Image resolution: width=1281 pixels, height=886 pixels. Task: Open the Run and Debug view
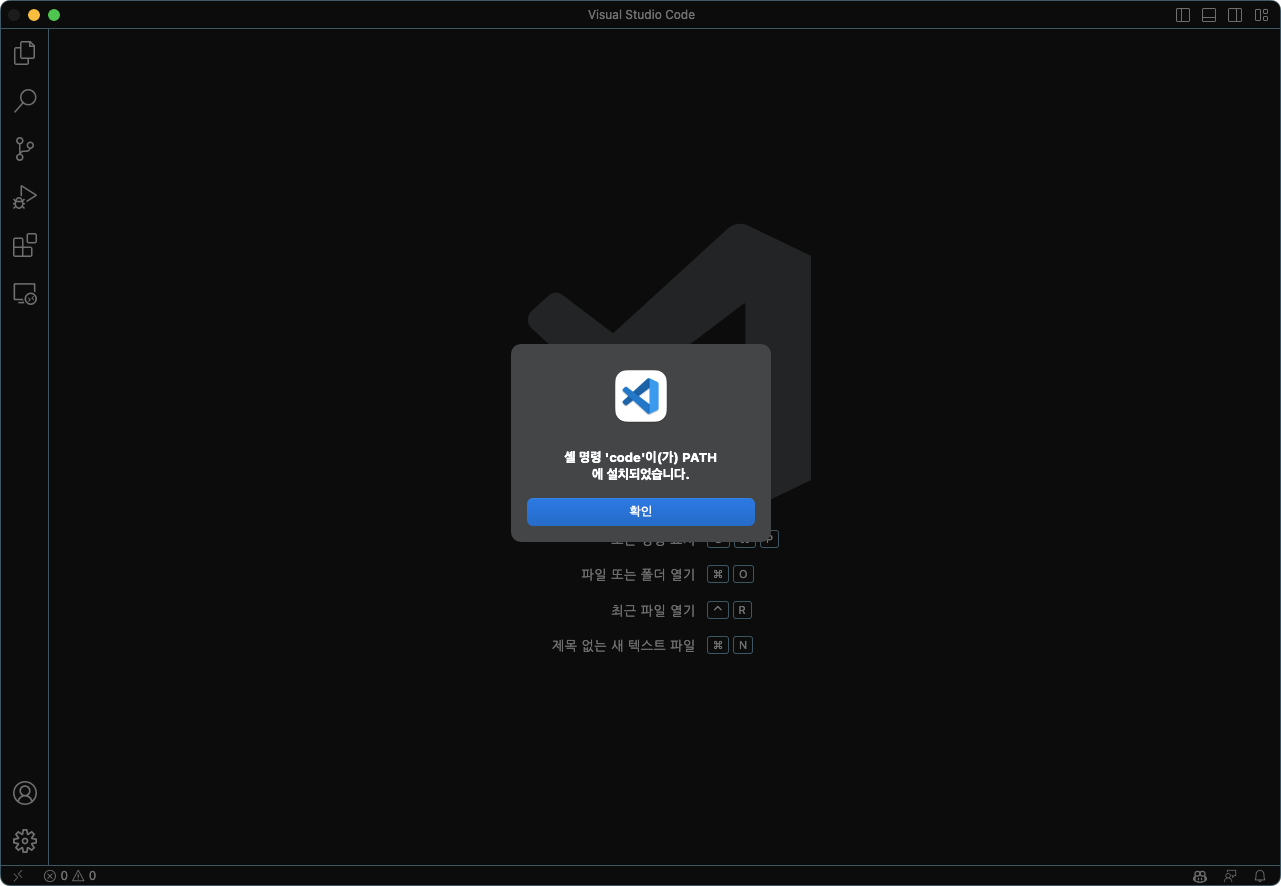pos(25,197)
